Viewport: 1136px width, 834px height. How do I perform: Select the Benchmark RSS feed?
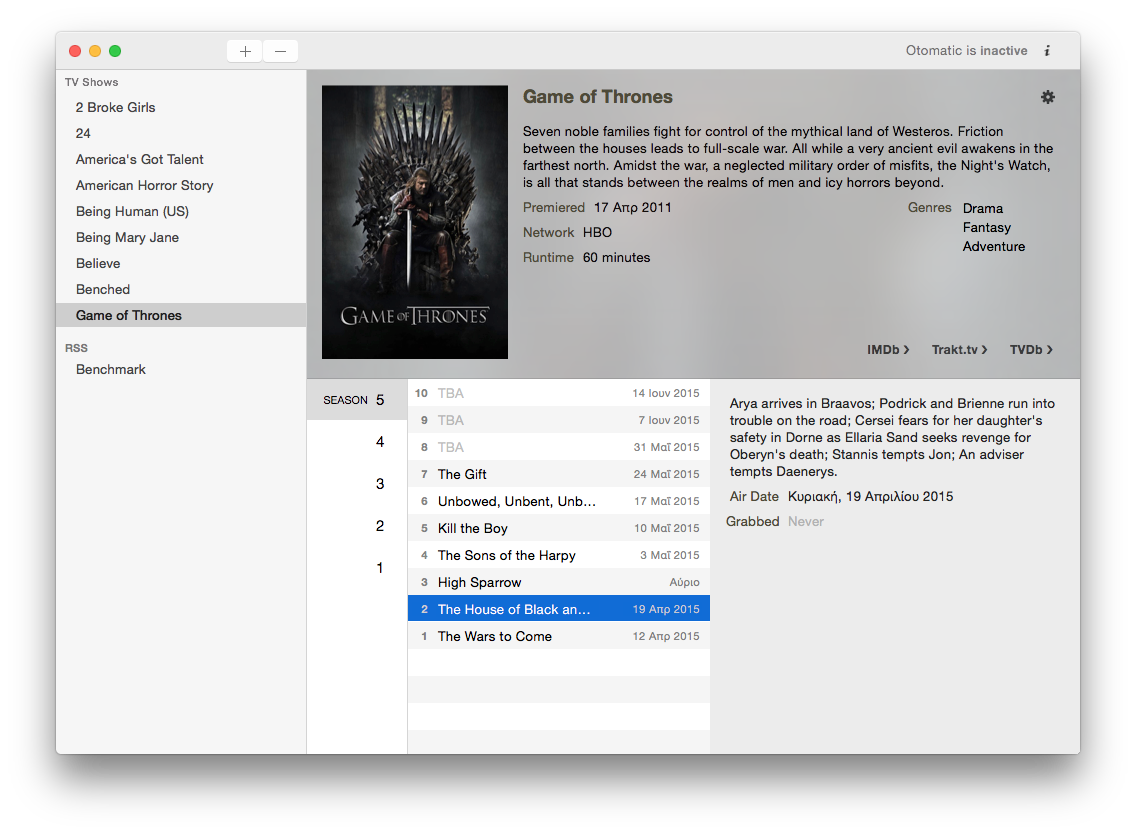point(181,370)
